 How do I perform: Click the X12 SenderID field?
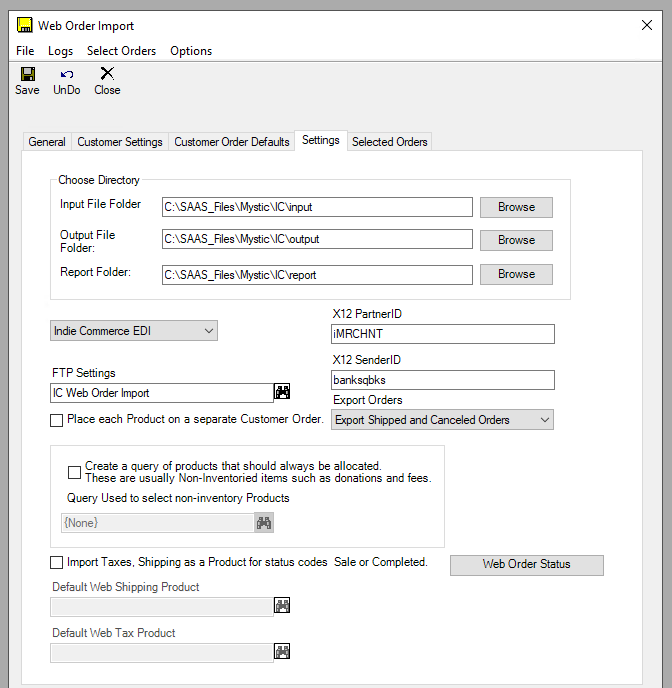pos(443,380)
